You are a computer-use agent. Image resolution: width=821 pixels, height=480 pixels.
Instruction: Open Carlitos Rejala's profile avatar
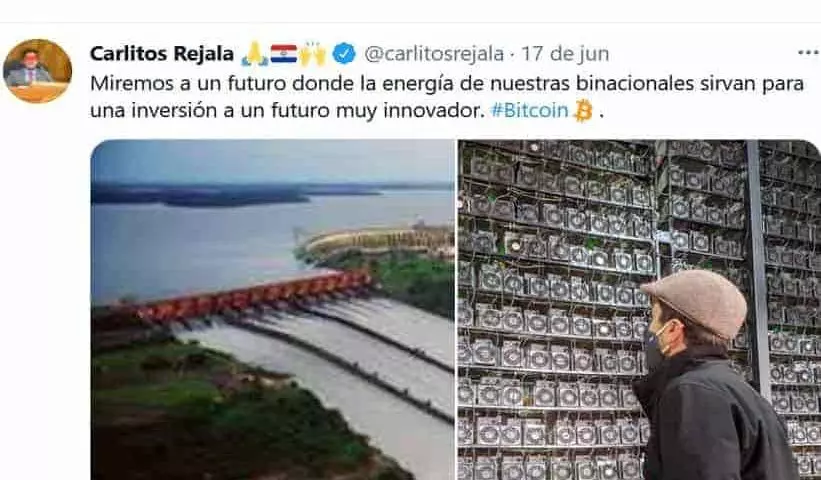37,71
